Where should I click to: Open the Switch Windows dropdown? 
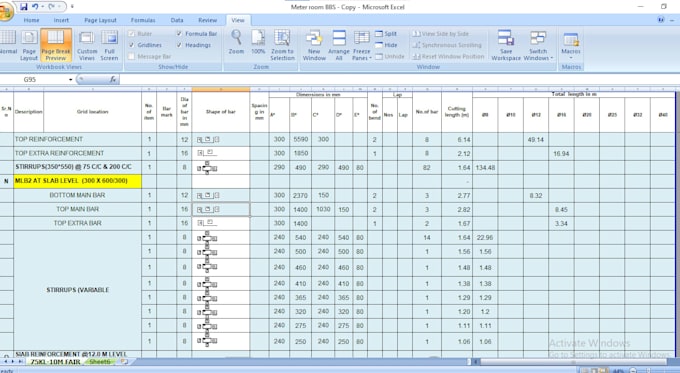(x=538, y=45)
